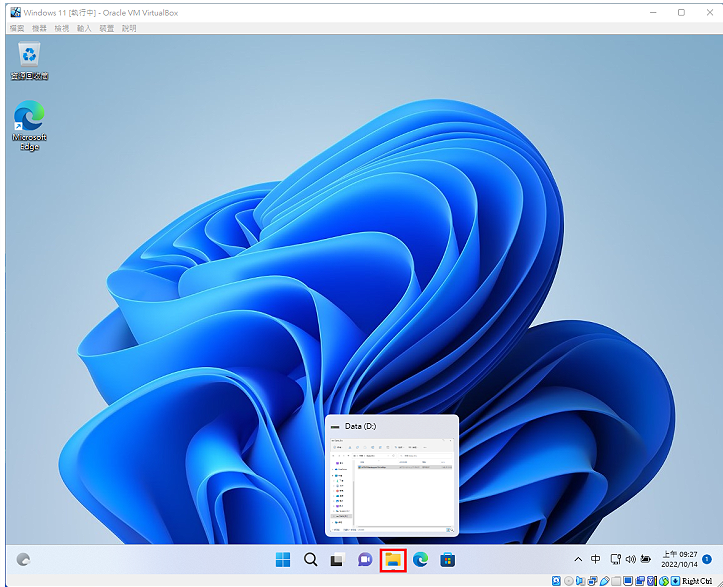The height and width of the screenshot is (587, 723).
Task: Open taskbar Search magnifier
Action: pos(310,560)
